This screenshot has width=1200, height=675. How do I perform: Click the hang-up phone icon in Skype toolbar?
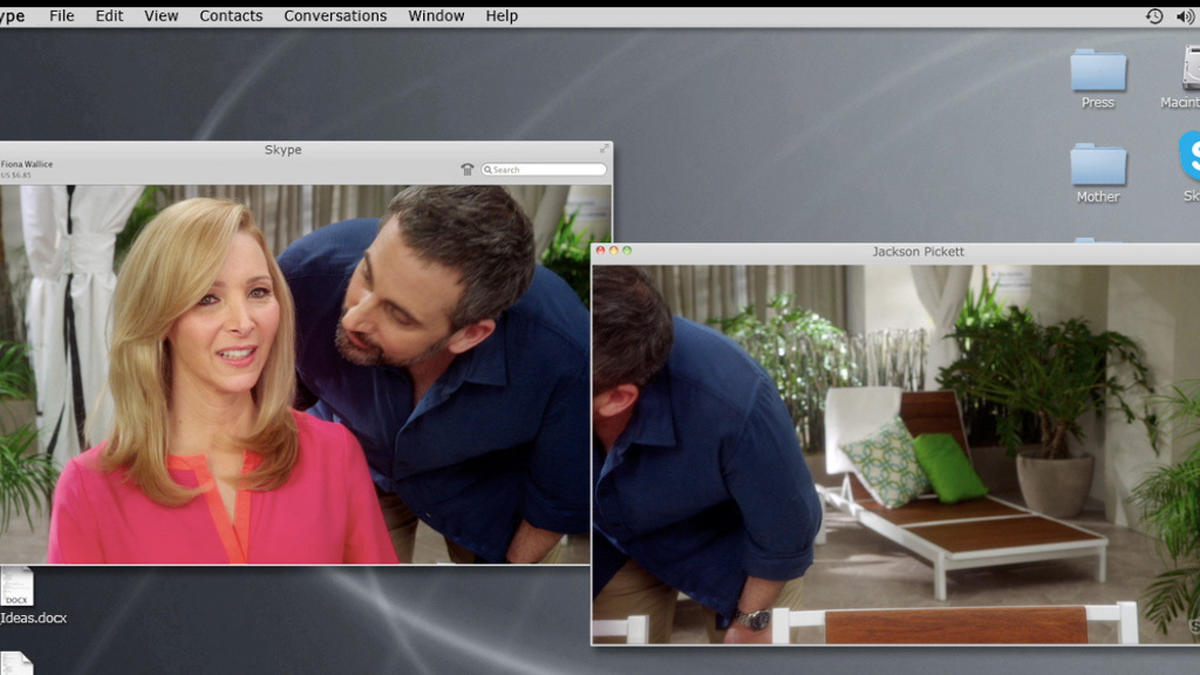tap(467, 170)
